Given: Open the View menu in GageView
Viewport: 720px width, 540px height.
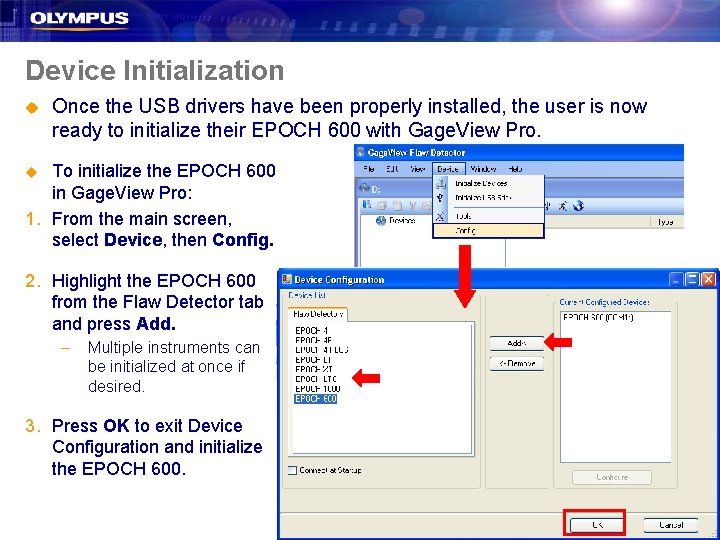Looking at the screenshot, I should (x=417, y=169).
